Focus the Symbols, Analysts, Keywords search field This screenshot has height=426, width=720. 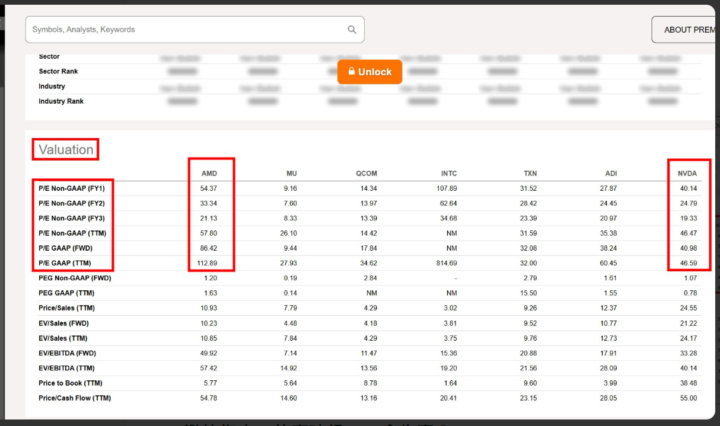[x=195, y=29]
